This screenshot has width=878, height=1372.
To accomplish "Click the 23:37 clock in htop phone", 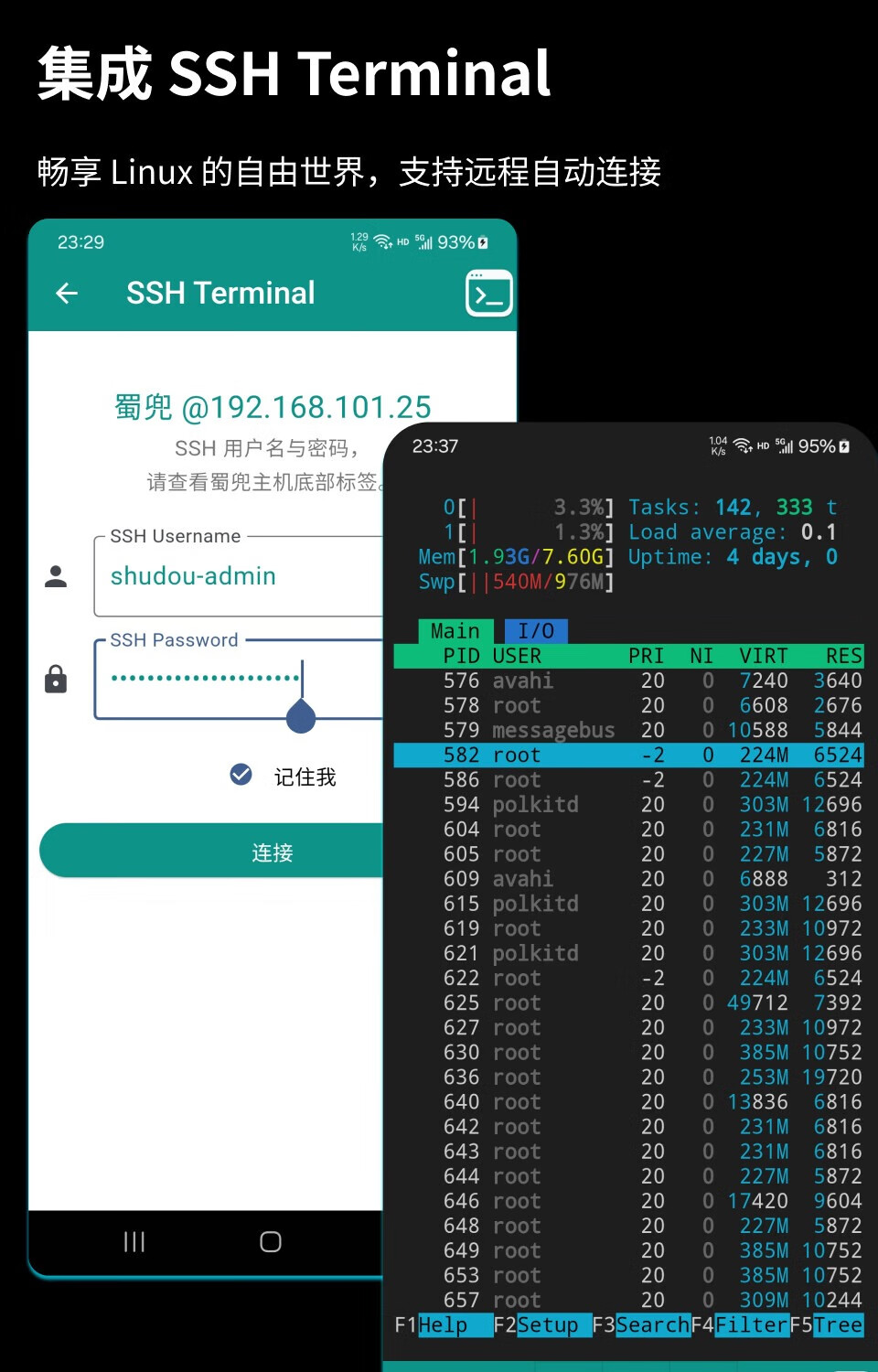I will (x=435, y=446).
